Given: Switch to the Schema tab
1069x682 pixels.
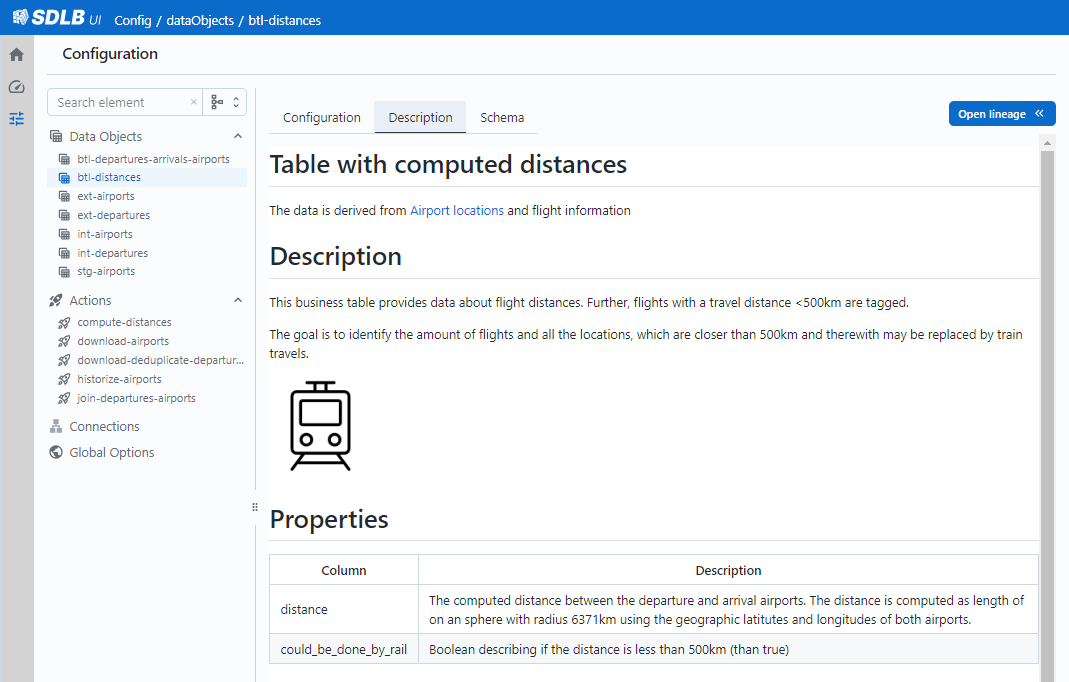Looking at the screenshot, I should click(x=502, y=117).
